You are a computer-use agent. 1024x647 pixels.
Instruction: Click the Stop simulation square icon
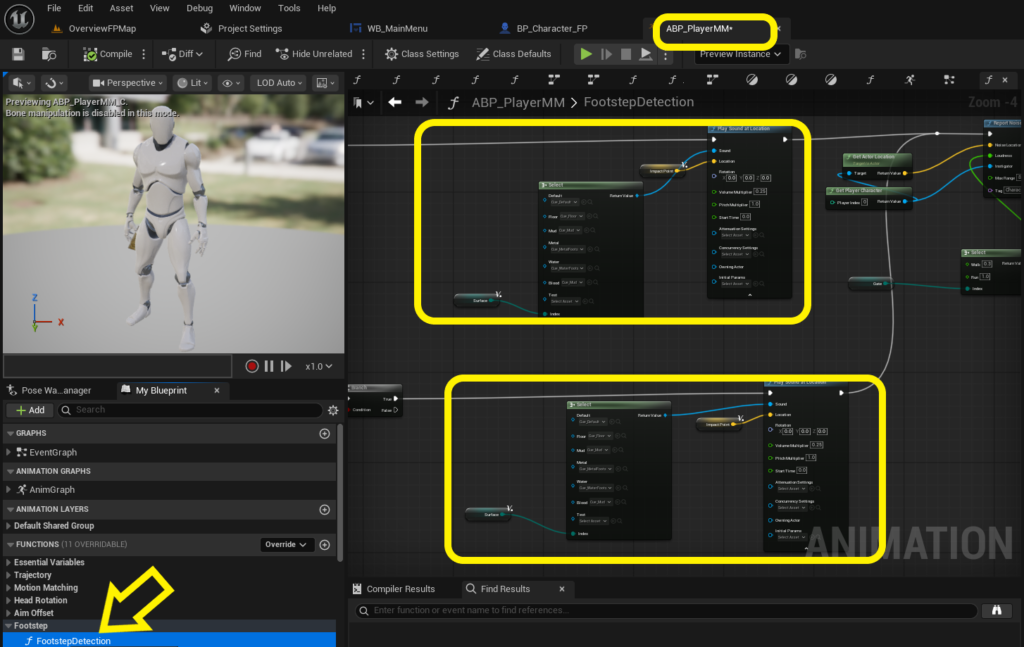click(626, 54)
